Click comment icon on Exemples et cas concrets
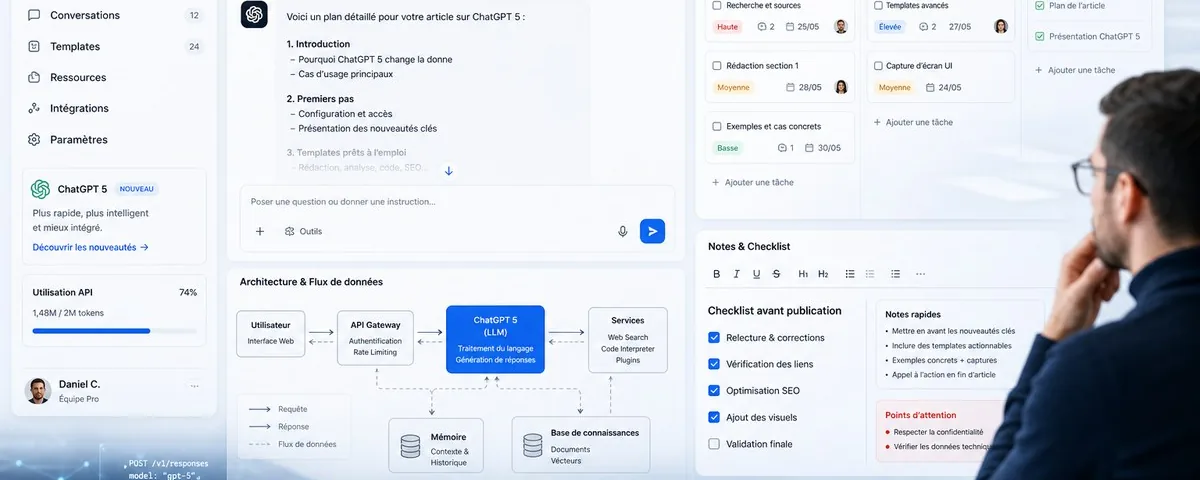Viewport: 1200px width, 480px height. [x=782, y=148]
